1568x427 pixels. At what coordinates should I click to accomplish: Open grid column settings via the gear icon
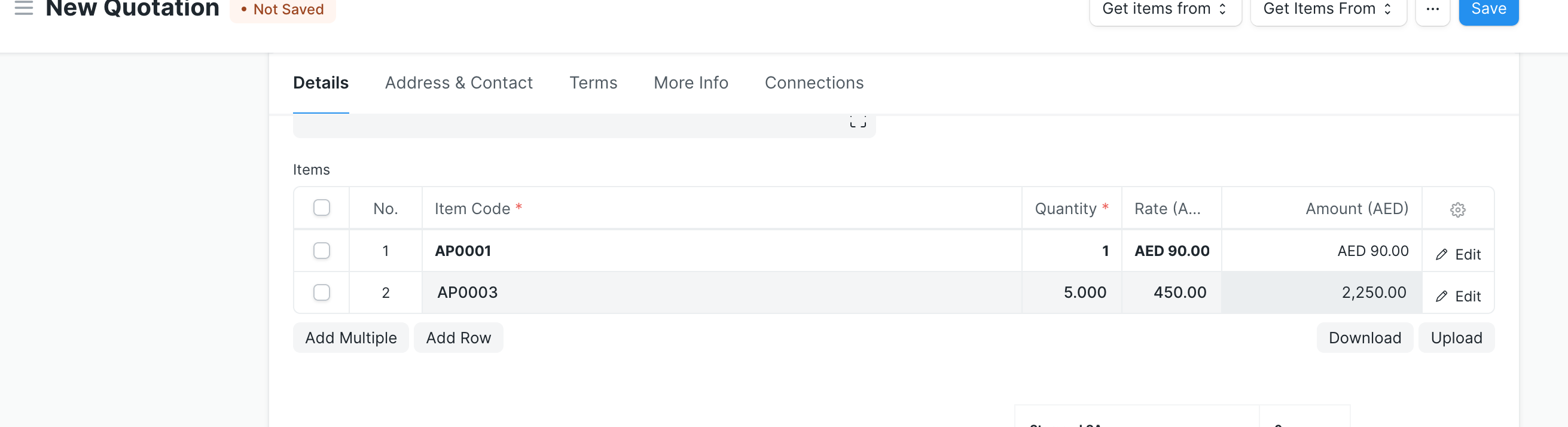(1457, 209)
